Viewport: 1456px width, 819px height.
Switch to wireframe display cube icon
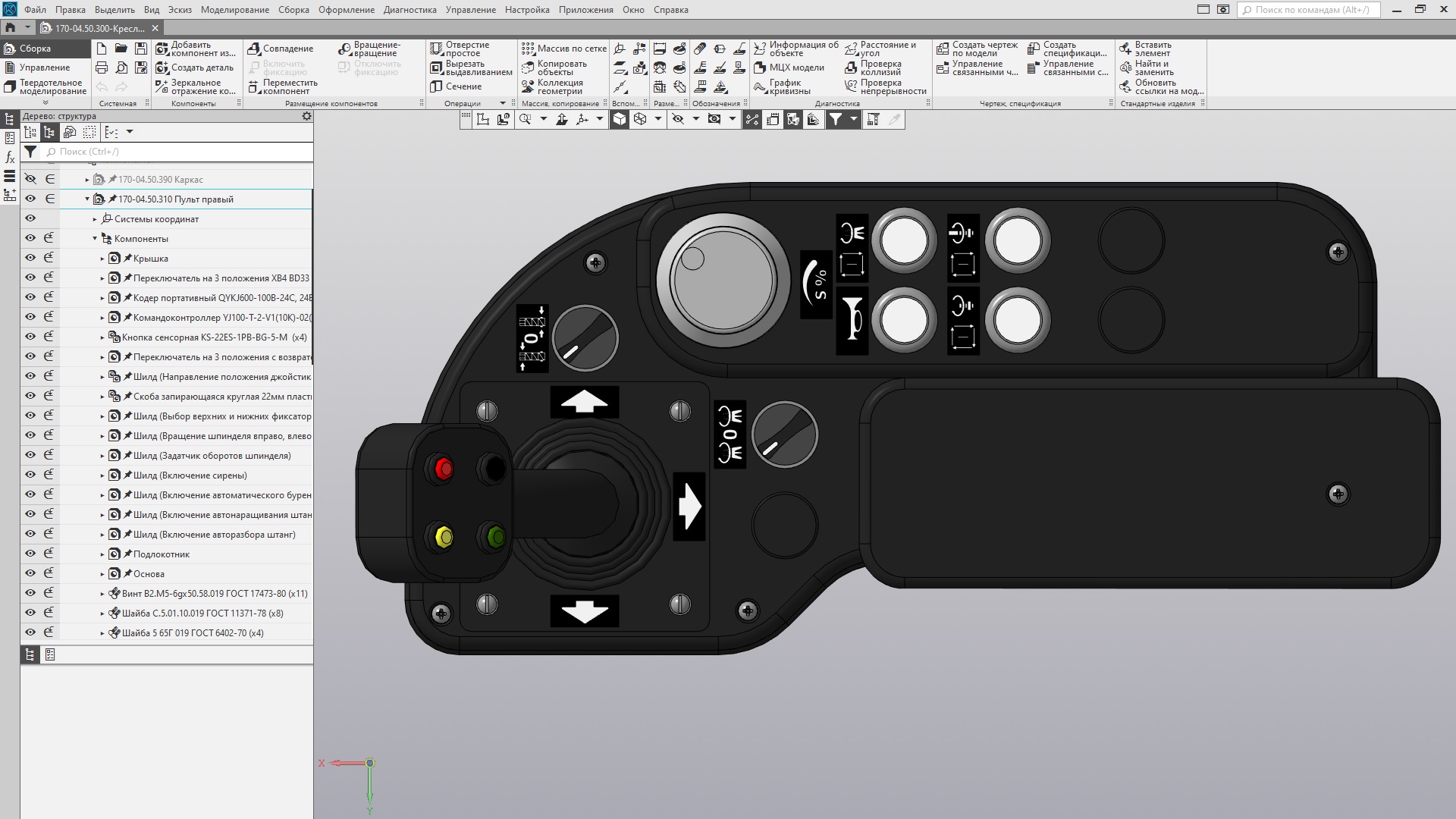pos(640,119)
